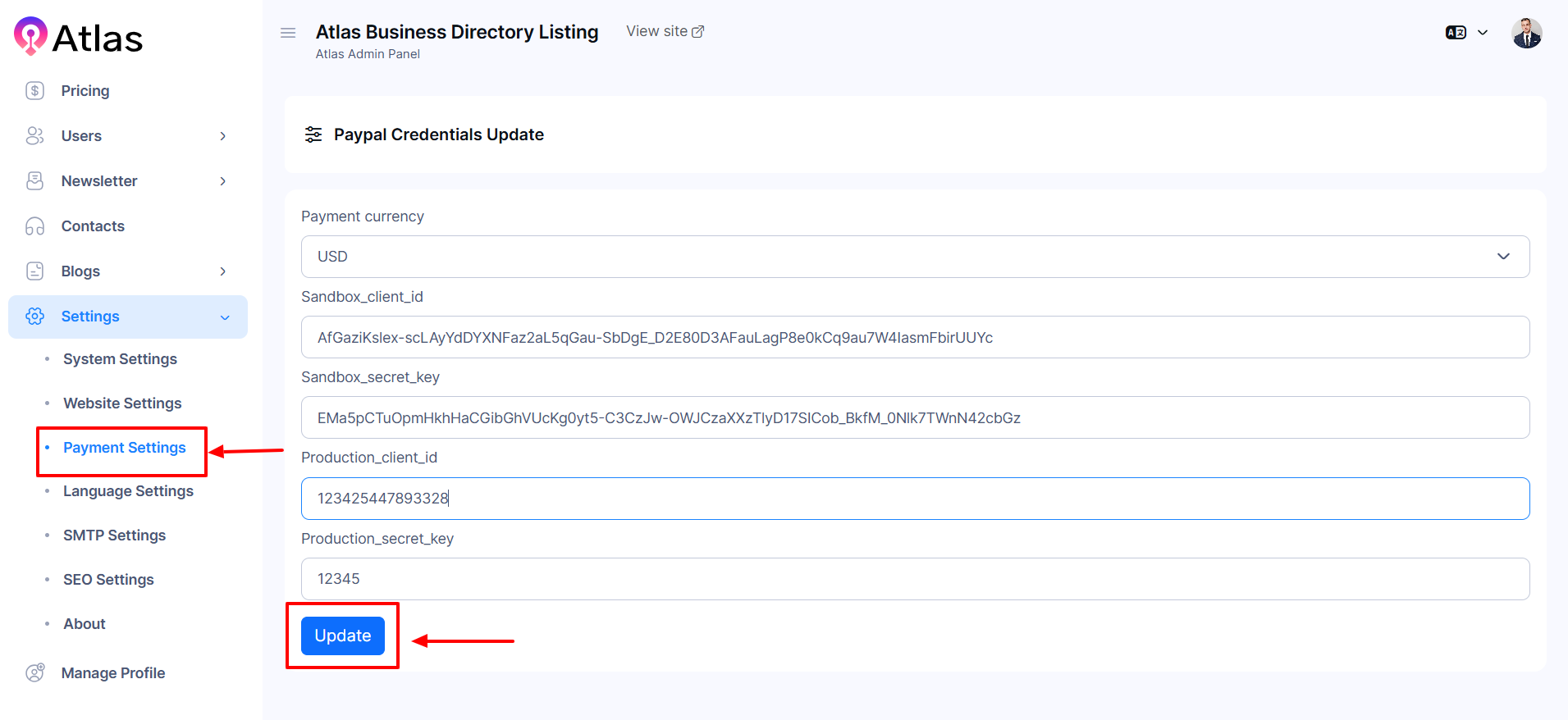Expand the Blogs submenu chevron
Image resolution: width=1568 pixels, height=720 pixels.
(222, 271)
